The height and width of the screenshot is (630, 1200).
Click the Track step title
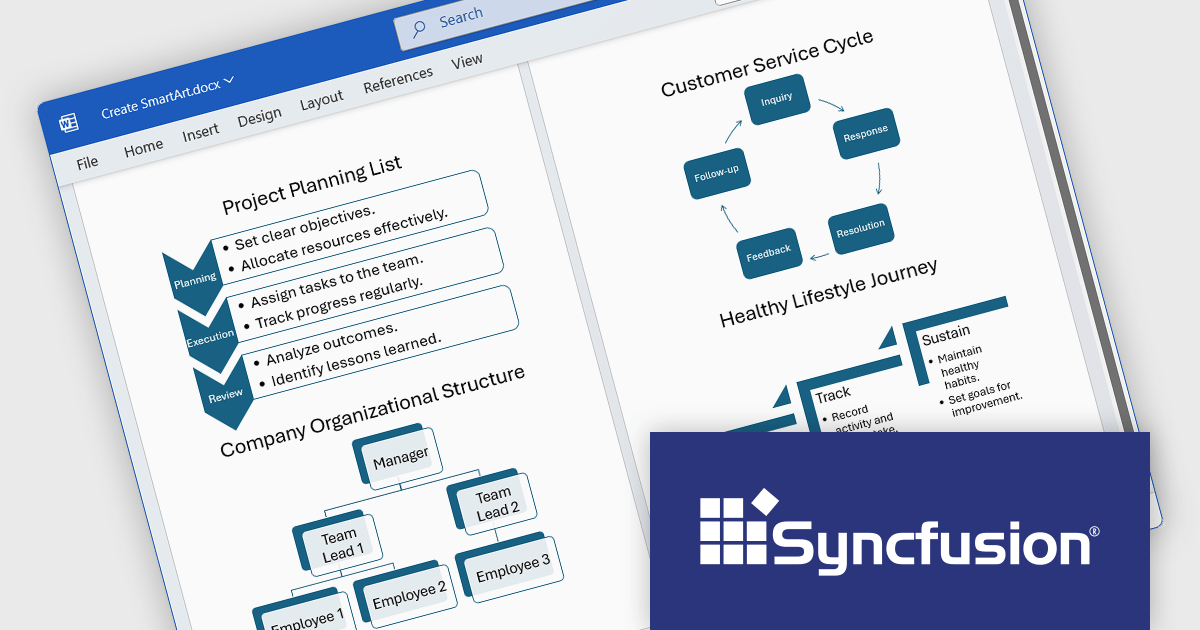[832, 396]
